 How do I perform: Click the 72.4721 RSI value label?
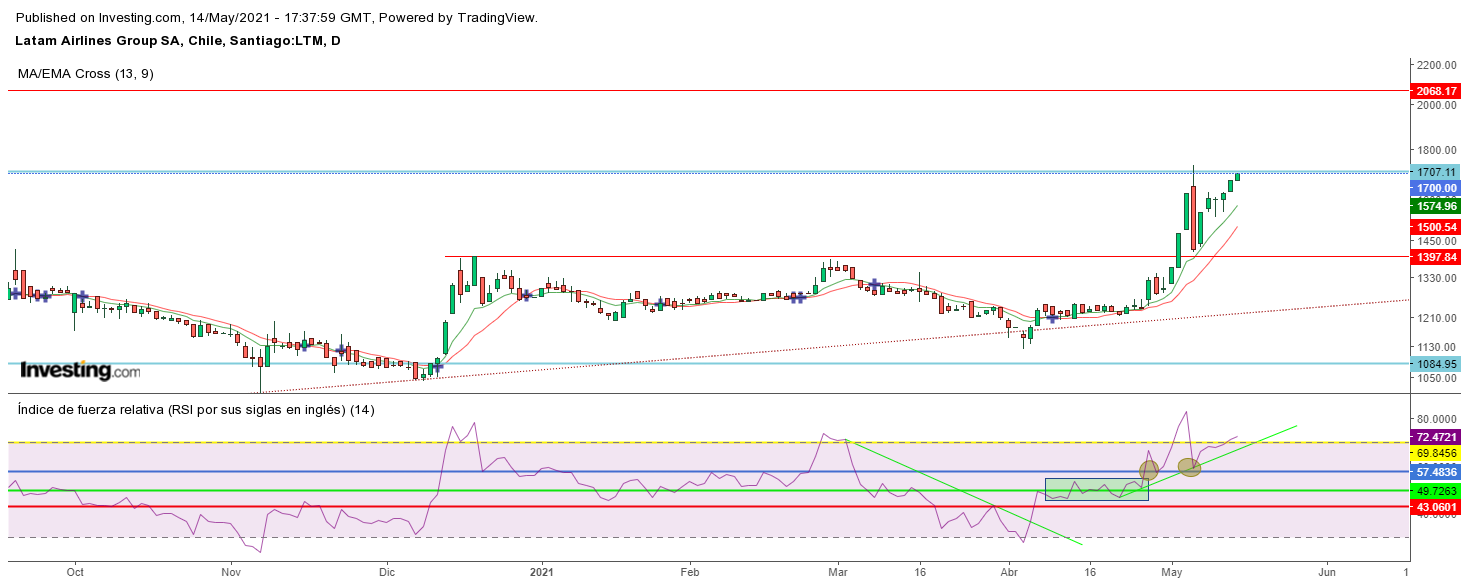[1437, 437]
